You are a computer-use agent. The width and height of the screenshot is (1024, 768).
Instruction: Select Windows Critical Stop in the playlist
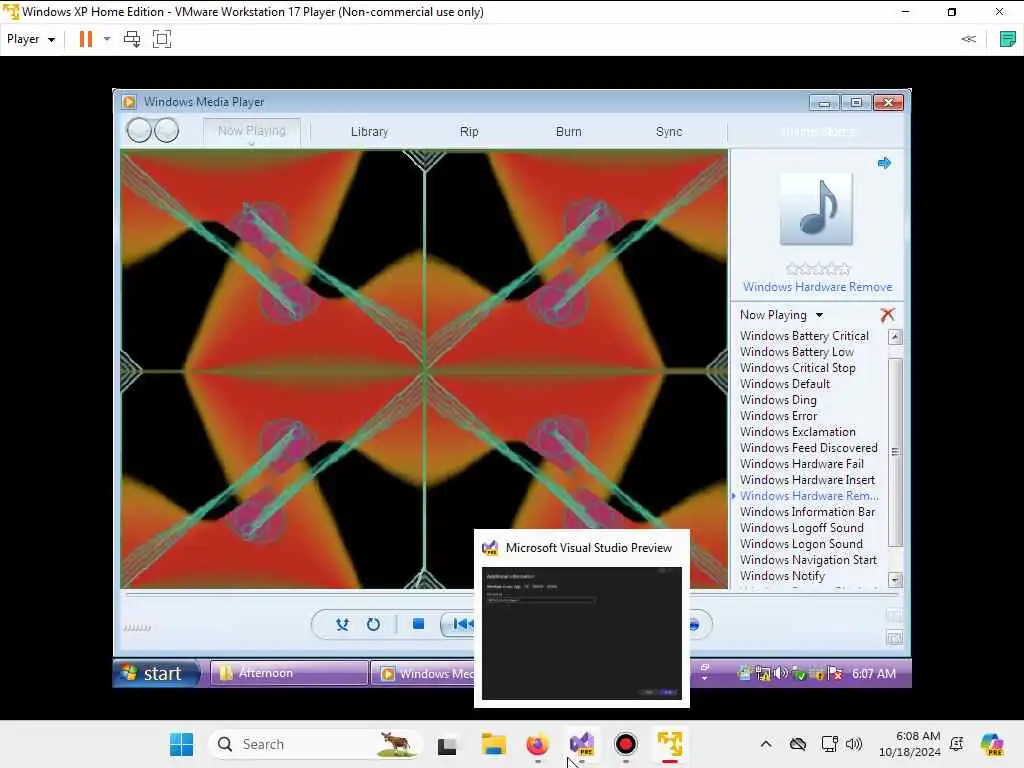[x=797, y=368]
